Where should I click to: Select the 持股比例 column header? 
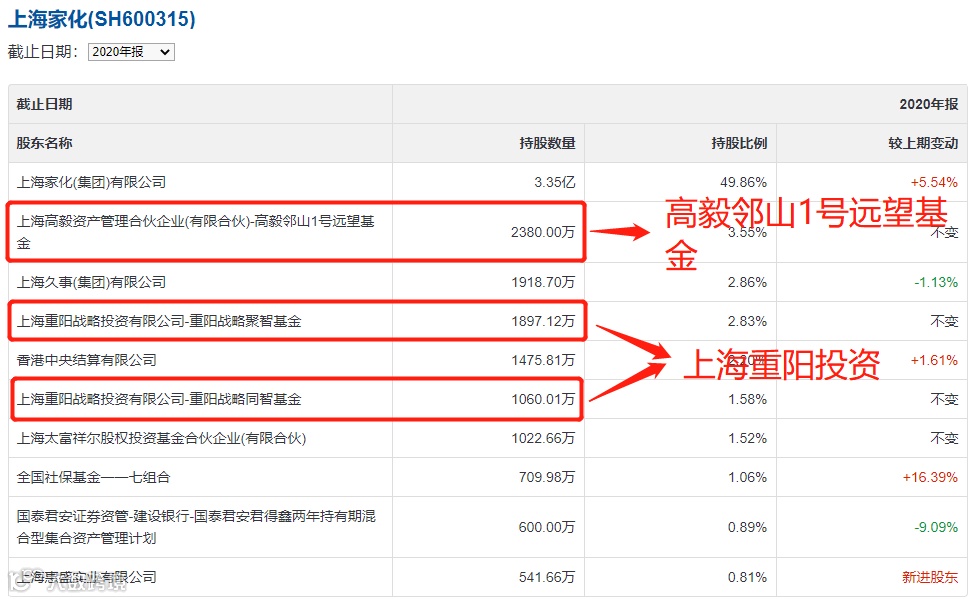[740, 143]
